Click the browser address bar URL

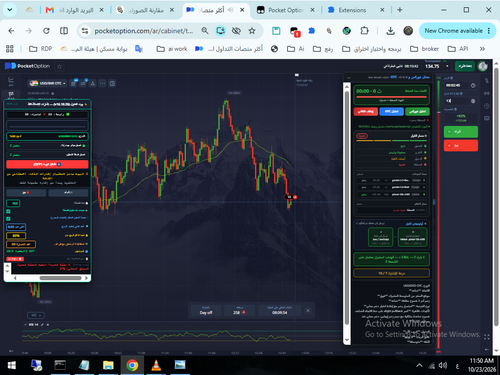144,31
